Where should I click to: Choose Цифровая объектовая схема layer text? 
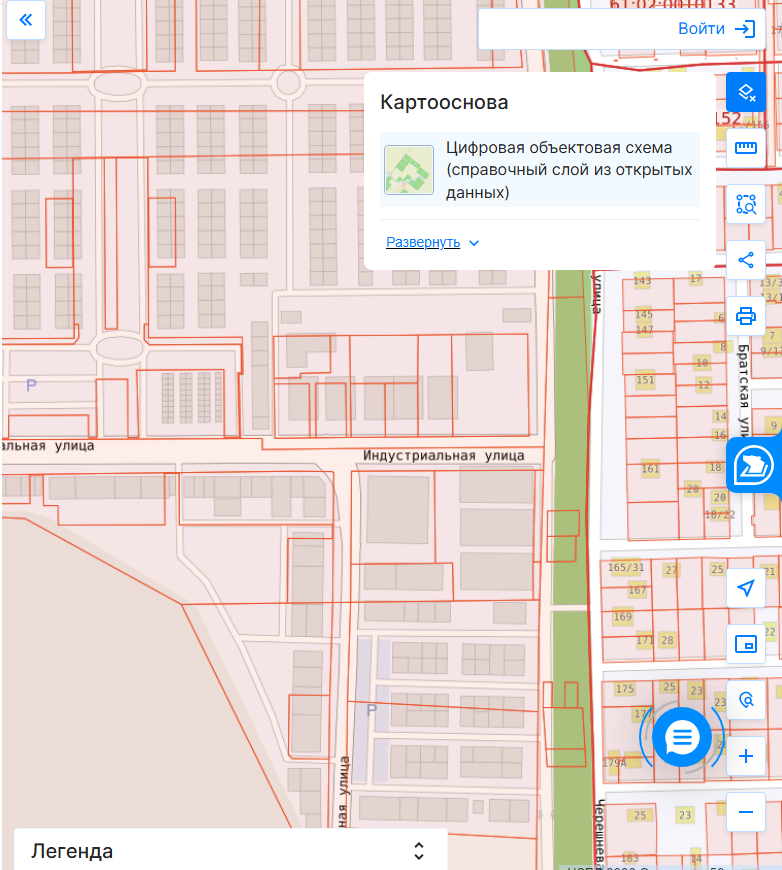coord(569,170)
